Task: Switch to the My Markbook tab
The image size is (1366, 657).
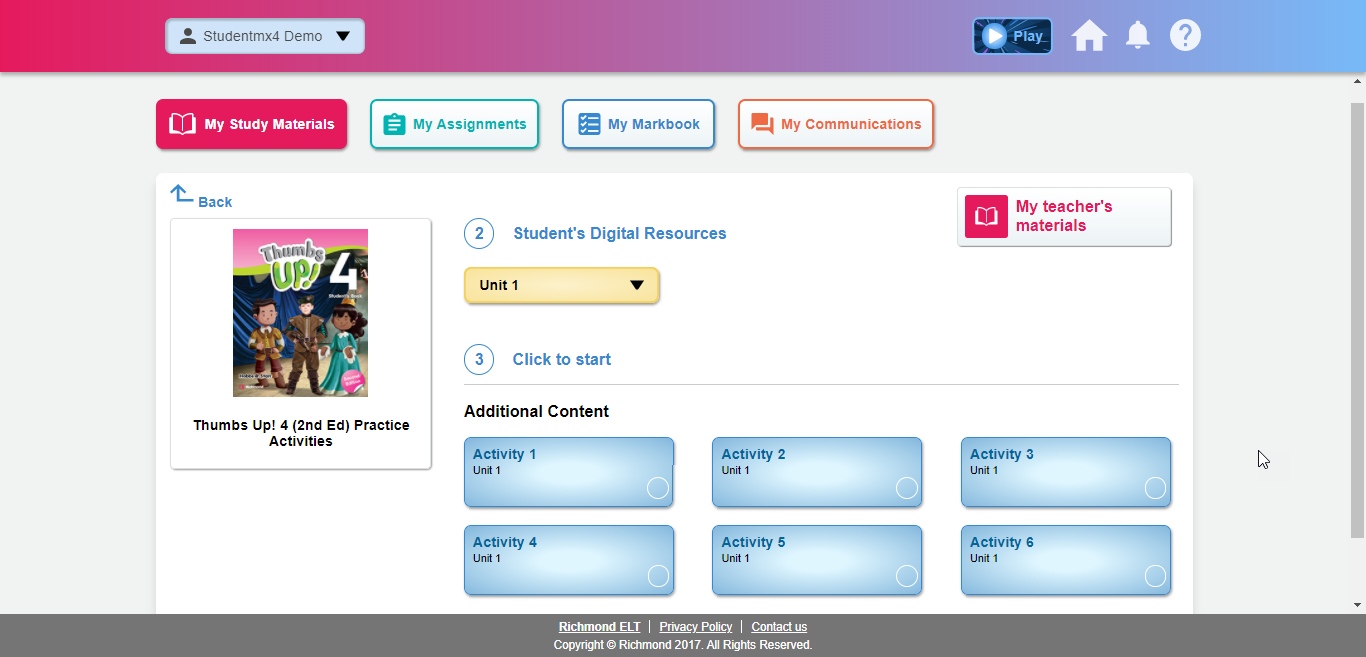Action: tap(638, 123)
